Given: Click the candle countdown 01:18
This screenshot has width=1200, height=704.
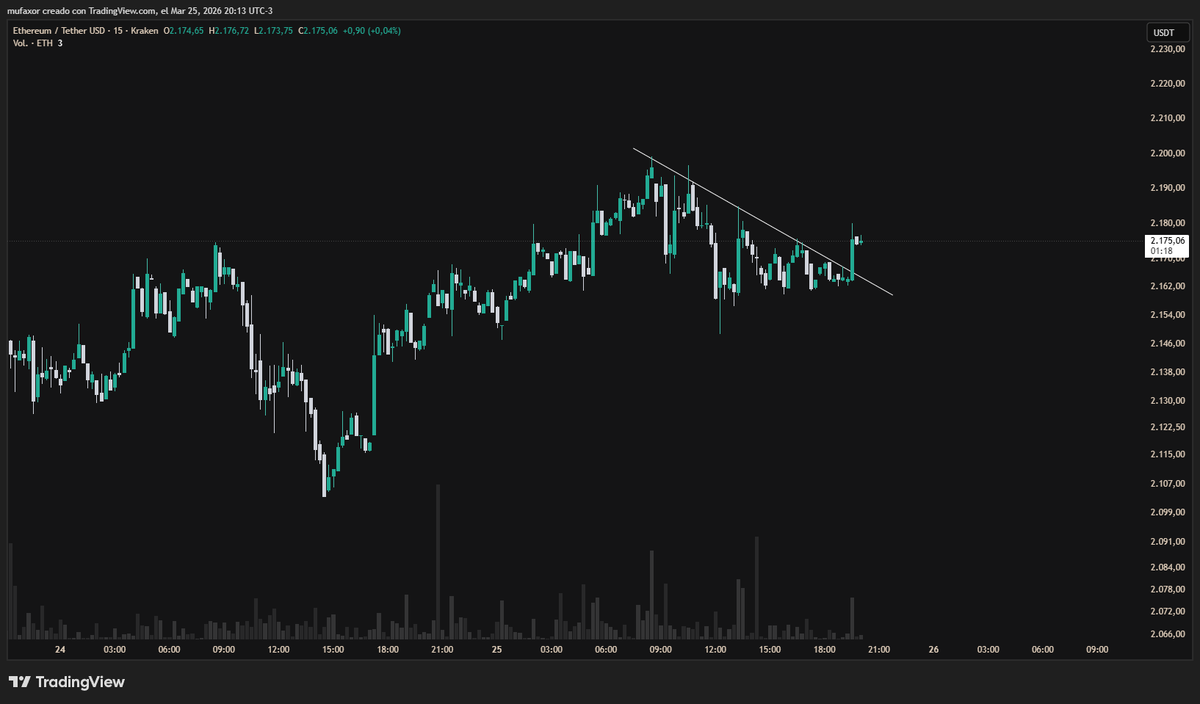Looking at the screenshot, I should tap(1160, 251).
